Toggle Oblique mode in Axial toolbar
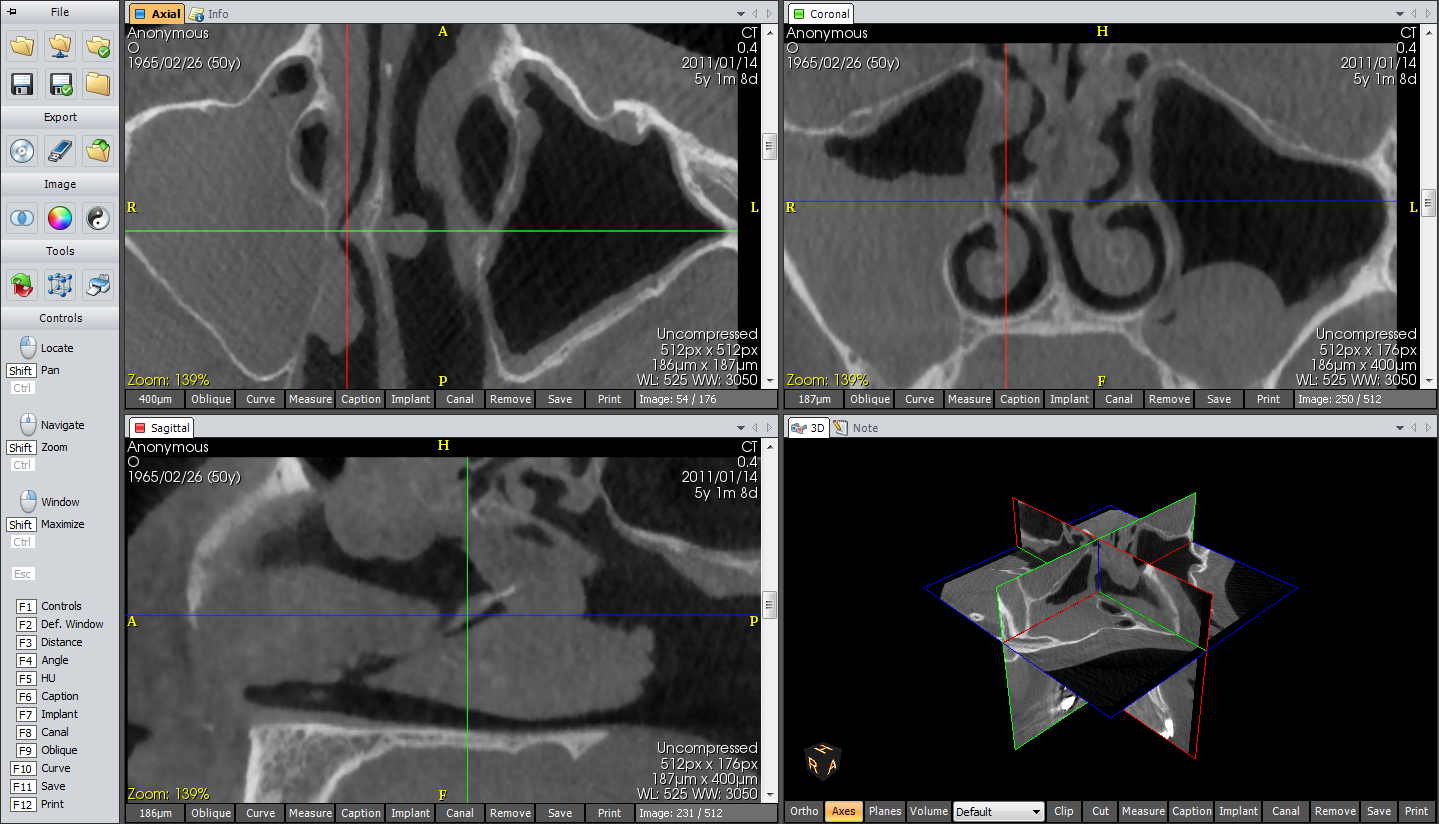The height and width of the screenshot is (824, 1439). point(210,399)
